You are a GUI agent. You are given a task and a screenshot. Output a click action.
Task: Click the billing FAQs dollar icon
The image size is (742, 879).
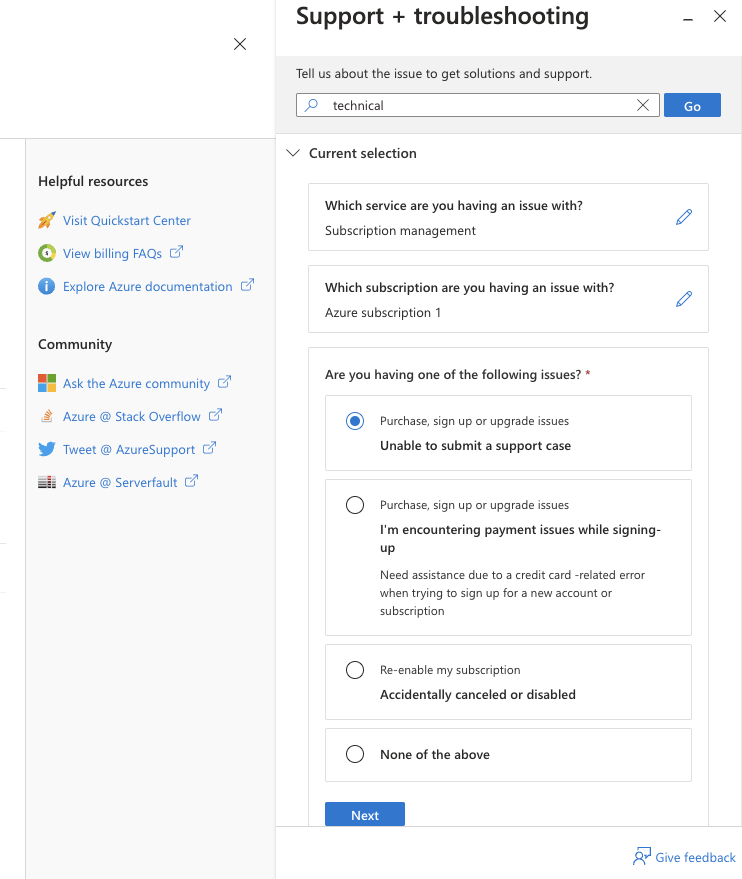coord(47,253)
